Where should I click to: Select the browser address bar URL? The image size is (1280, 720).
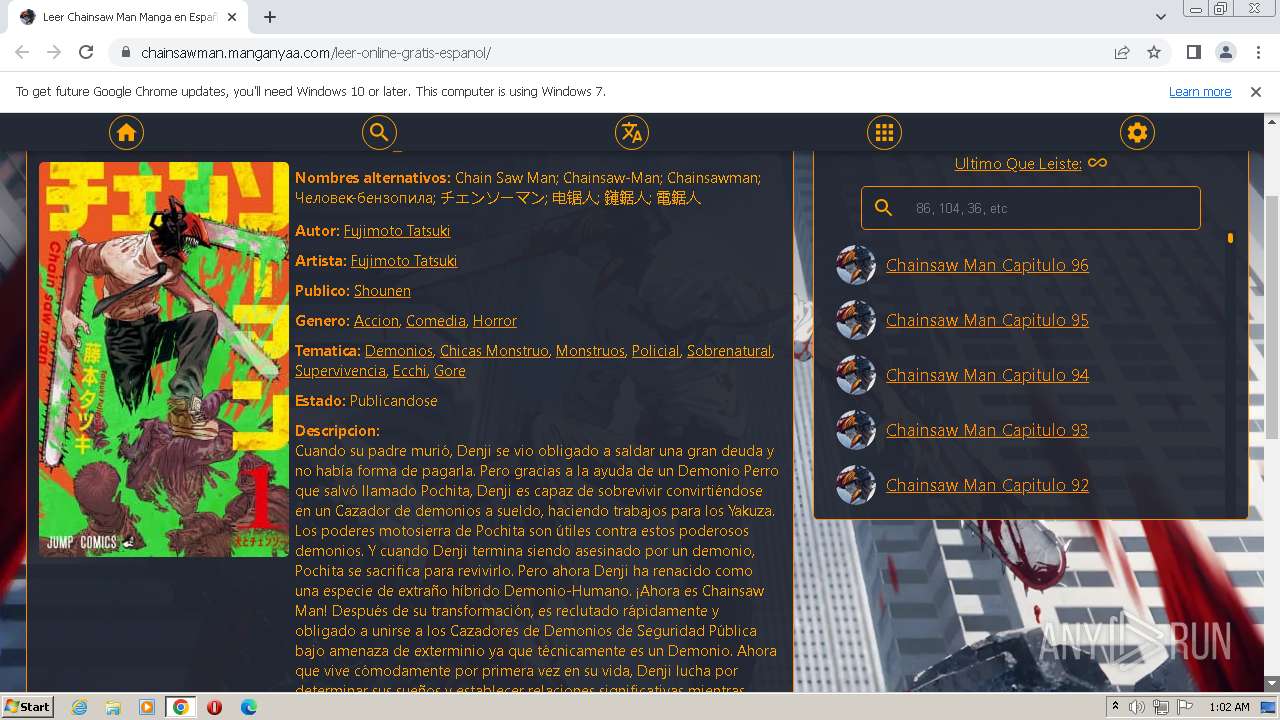316,52
